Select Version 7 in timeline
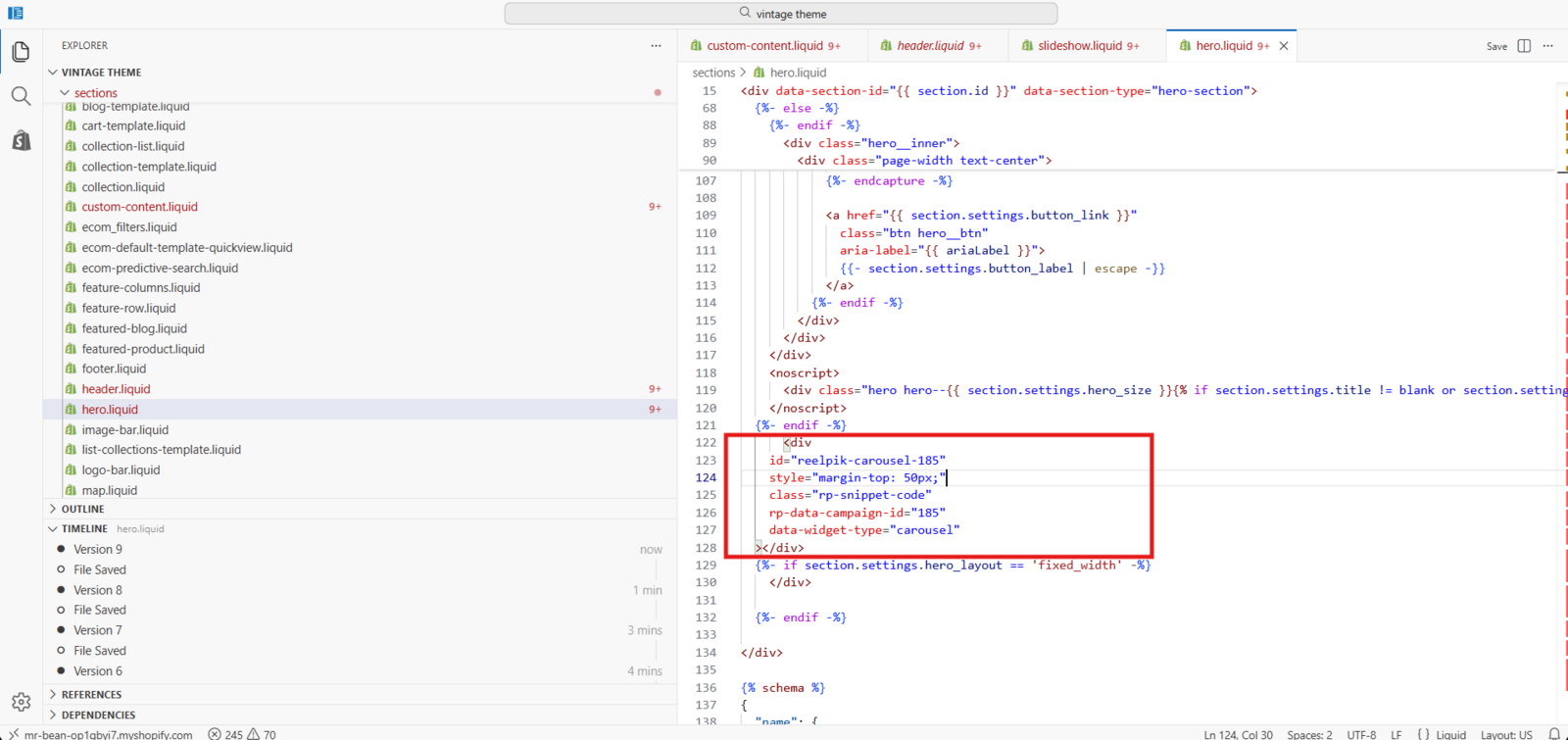The width and height of the screenshot is (1568, 740). pyautogui.click(x=98, y=630)
